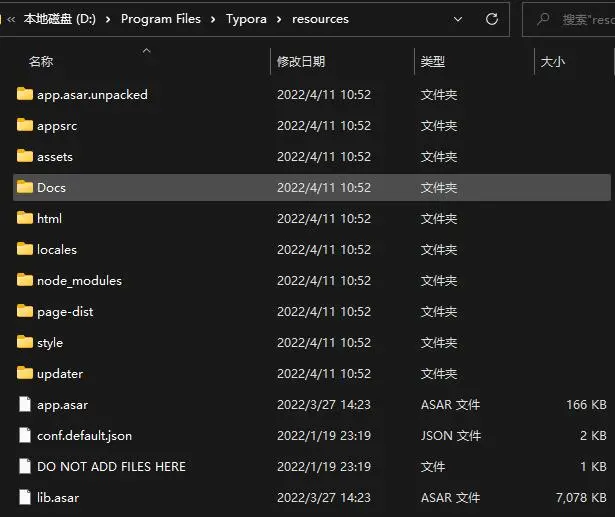Select the html folder name

tap(49, 218)
